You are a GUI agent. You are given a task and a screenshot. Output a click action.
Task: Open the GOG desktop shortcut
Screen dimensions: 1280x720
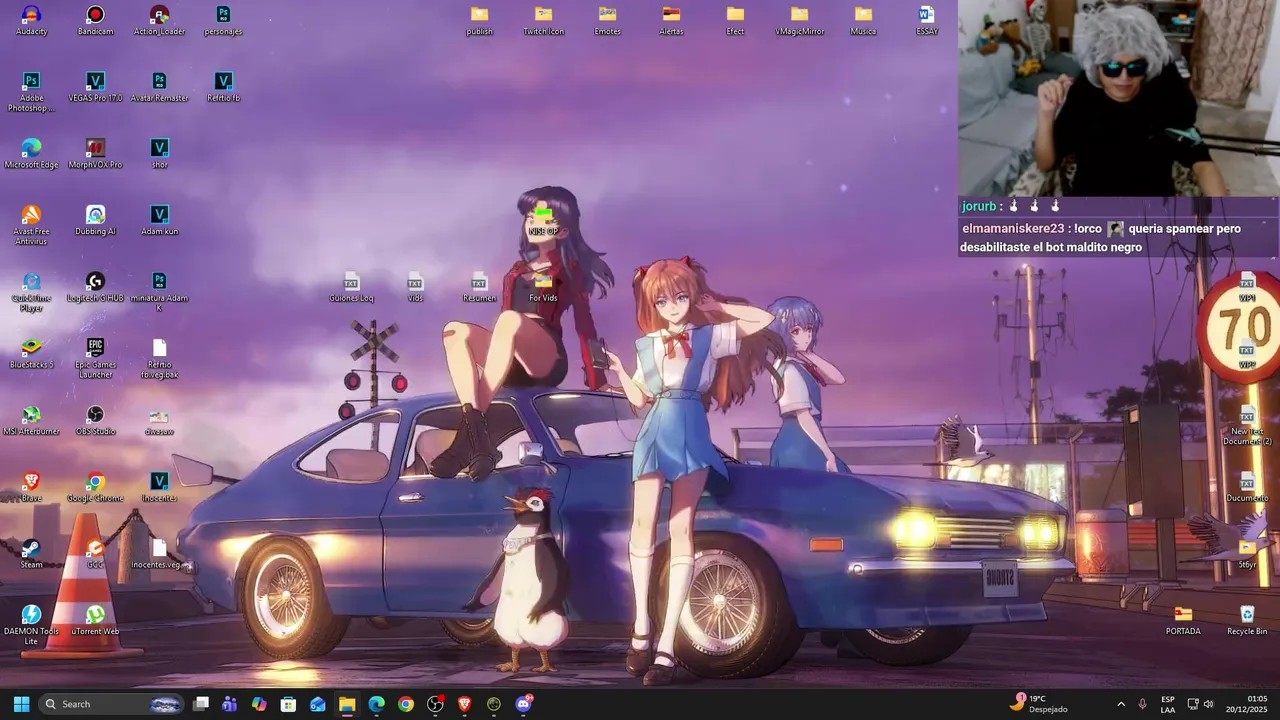(95, 554)
